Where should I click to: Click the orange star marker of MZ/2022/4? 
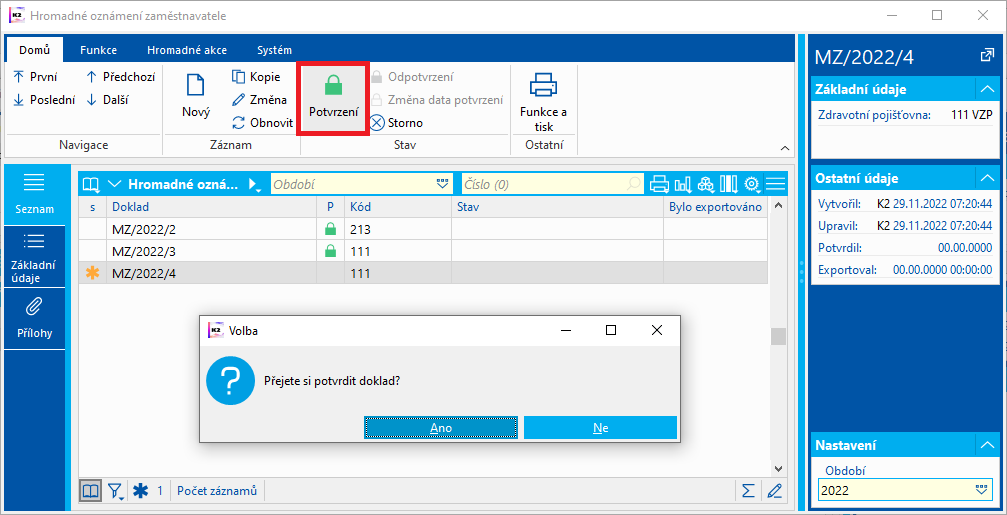coord(92,274)
